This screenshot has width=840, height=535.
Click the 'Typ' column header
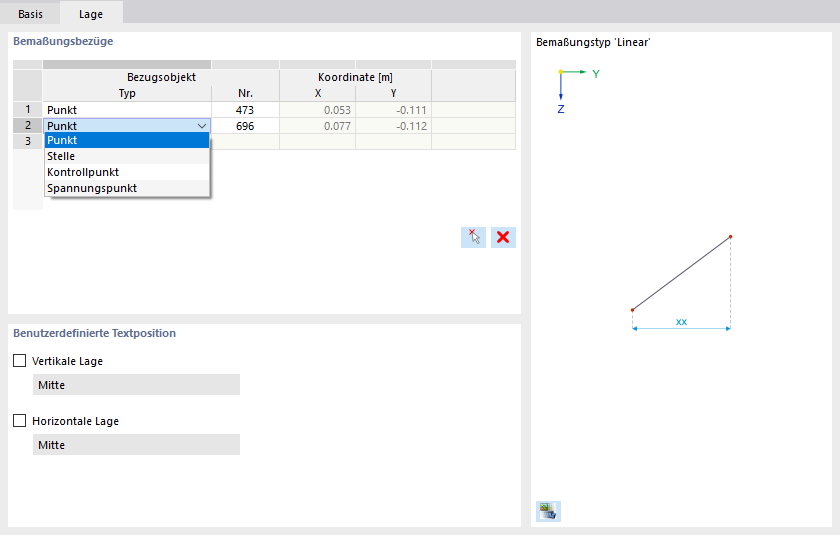point(127,93)
